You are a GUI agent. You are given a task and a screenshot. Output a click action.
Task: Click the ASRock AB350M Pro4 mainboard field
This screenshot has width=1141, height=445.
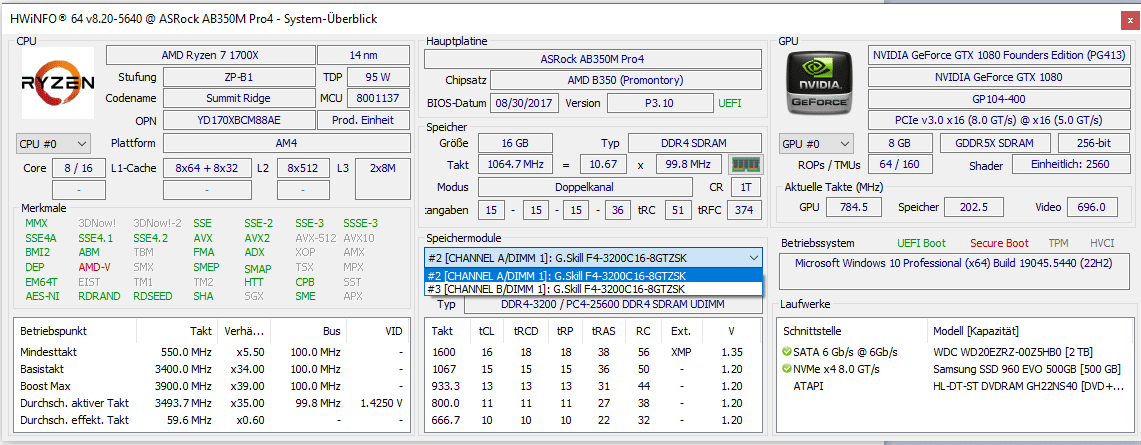click(592, 59)
